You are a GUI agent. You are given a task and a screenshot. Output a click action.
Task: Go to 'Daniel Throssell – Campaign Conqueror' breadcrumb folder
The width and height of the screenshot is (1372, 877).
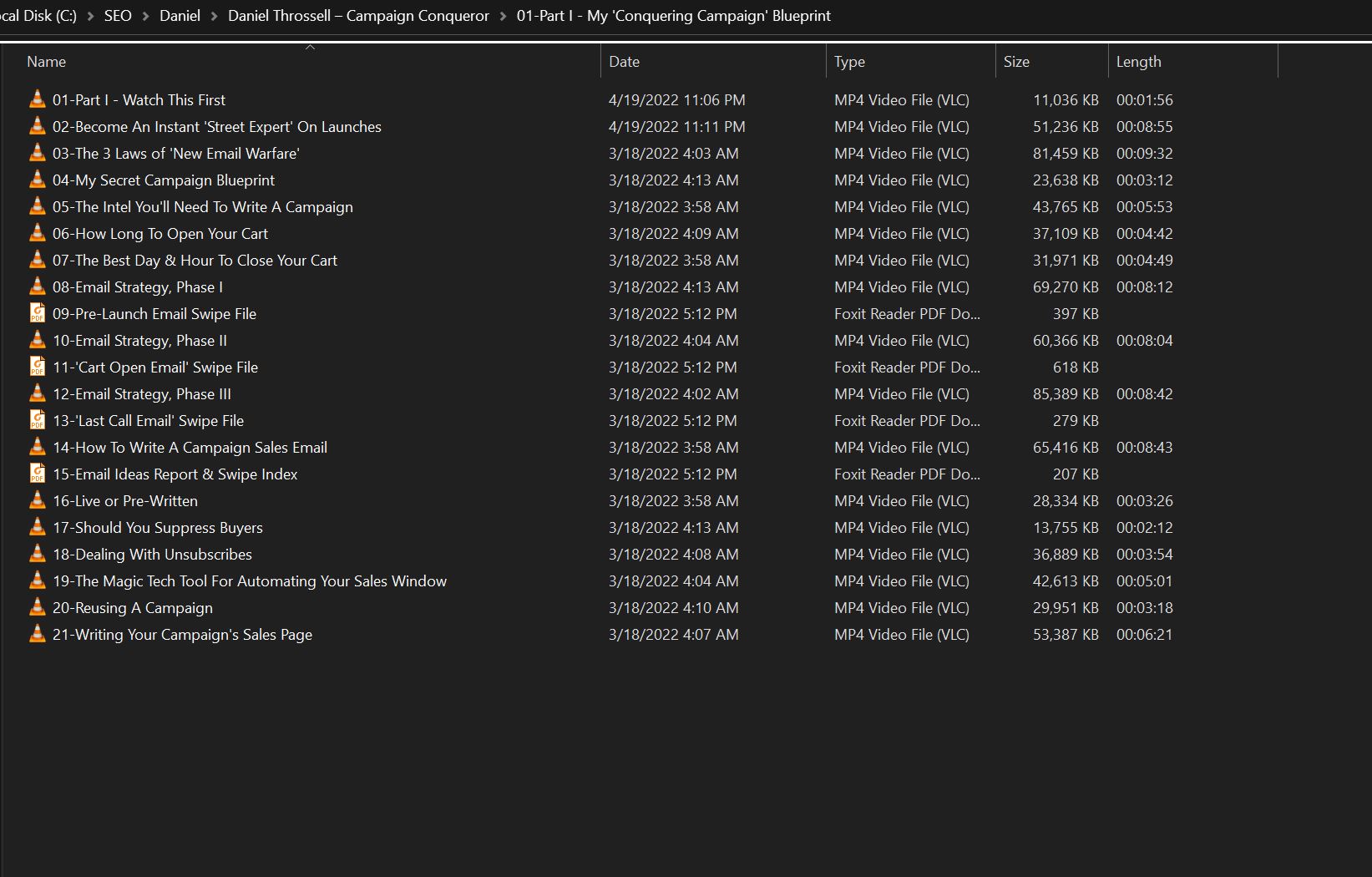(358, 16)
